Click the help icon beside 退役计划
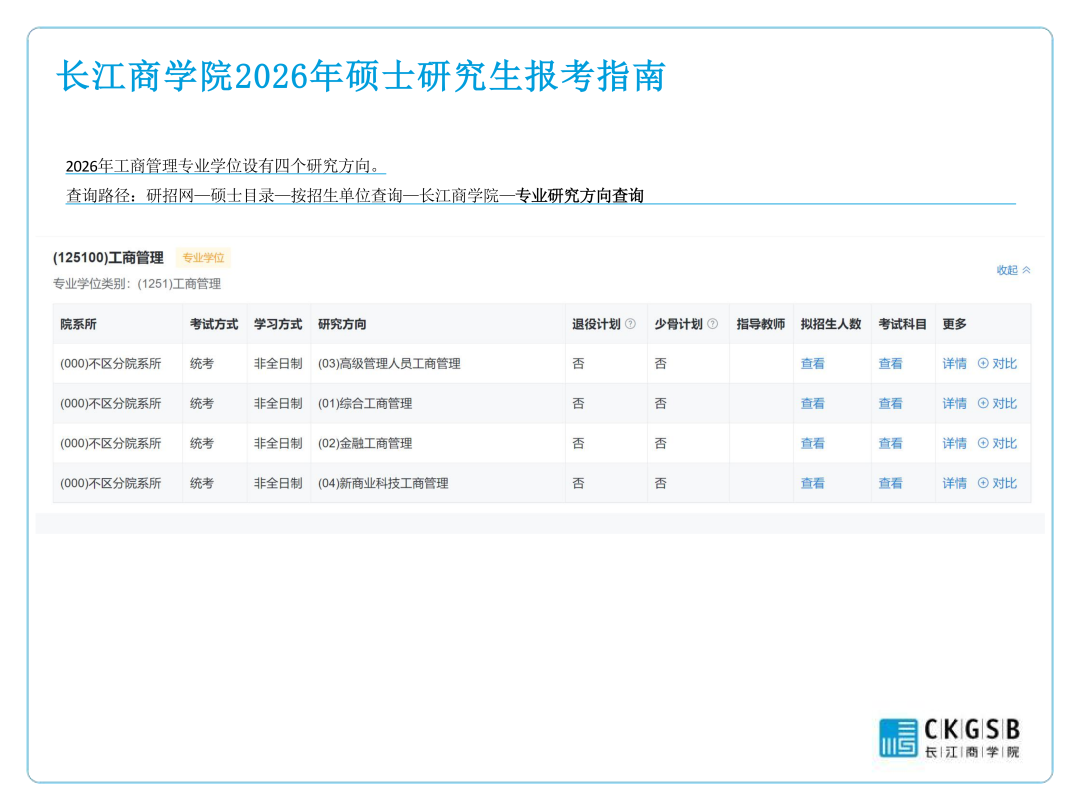The image size is (1080, 810). tap(630, 324)
